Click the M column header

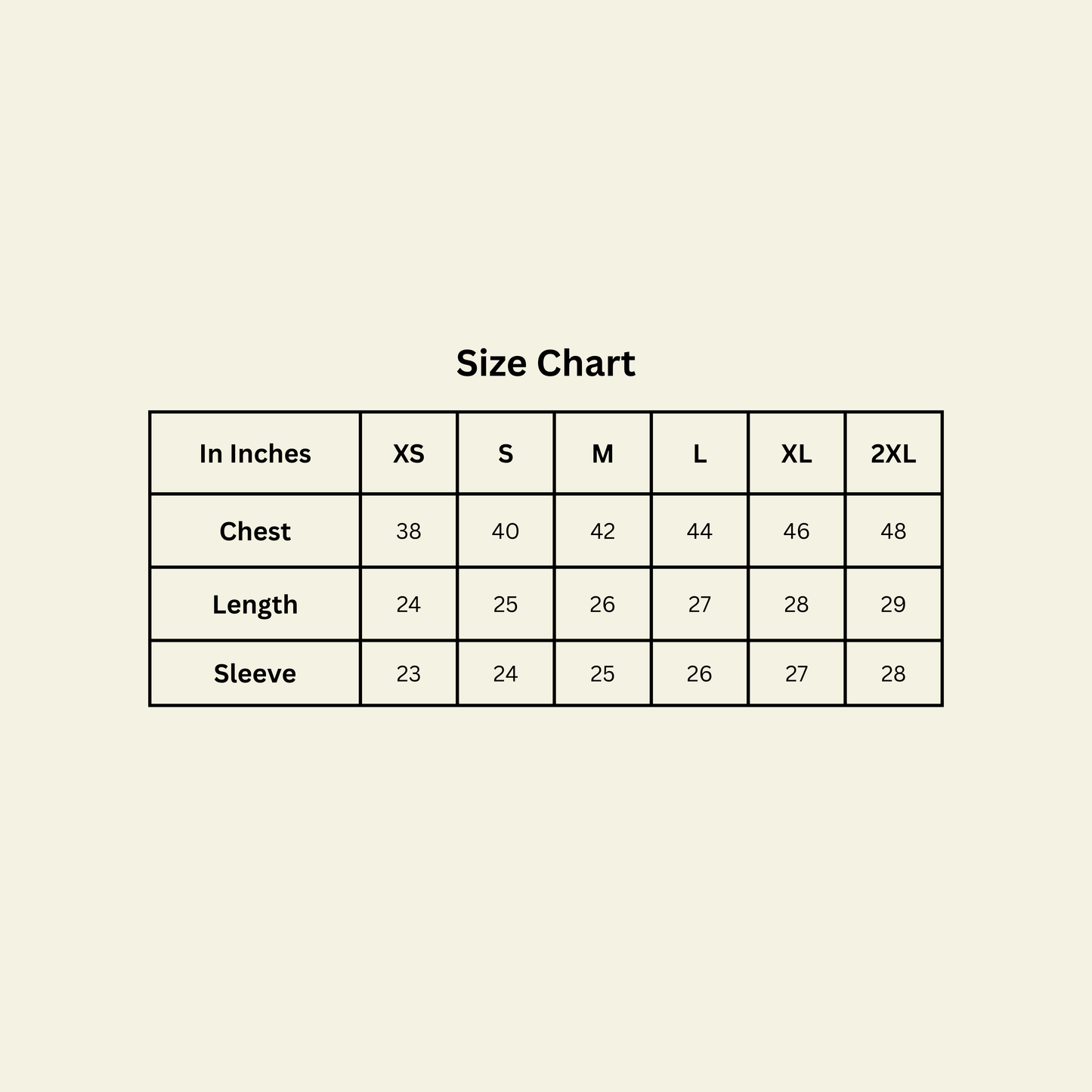[602, 453]
